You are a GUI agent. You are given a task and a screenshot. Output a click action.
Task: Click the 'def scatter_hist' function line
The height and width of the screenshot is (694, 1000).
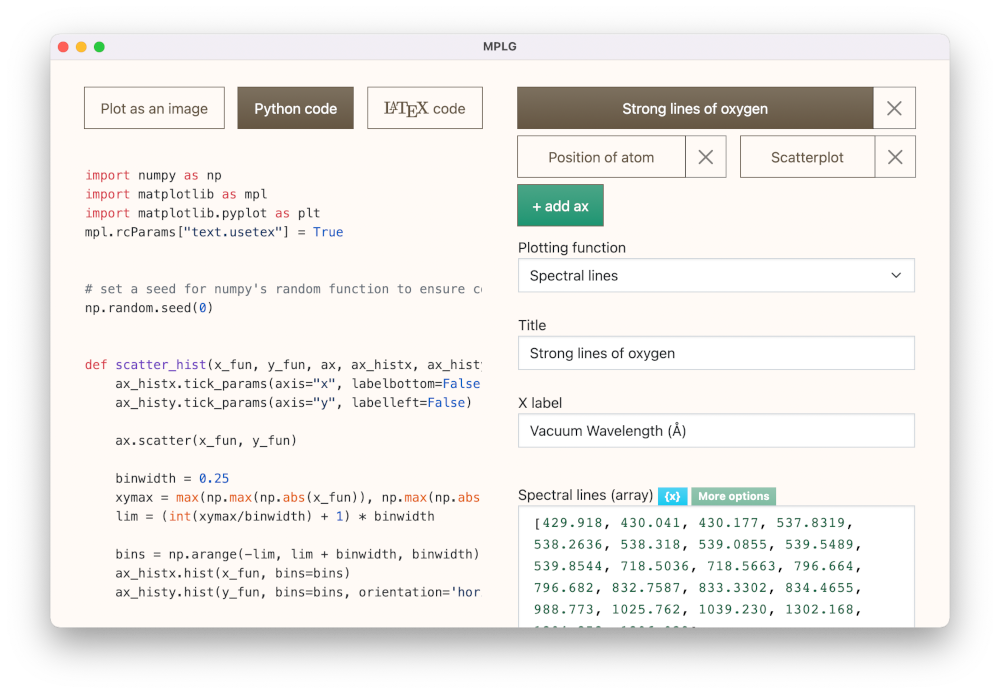coord(283,365)
